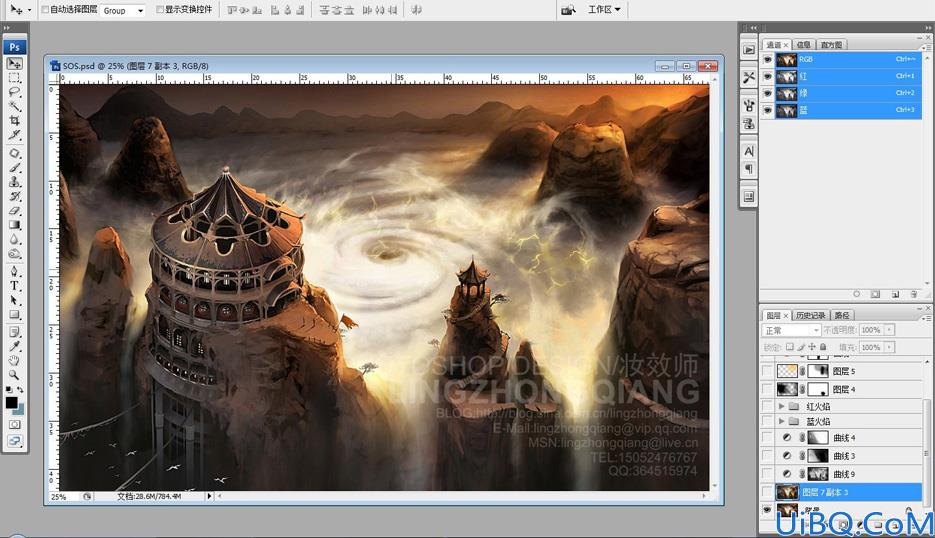Select the Notes tool
The width and height of the screenshot is (935, 538).
coord(14,332)
